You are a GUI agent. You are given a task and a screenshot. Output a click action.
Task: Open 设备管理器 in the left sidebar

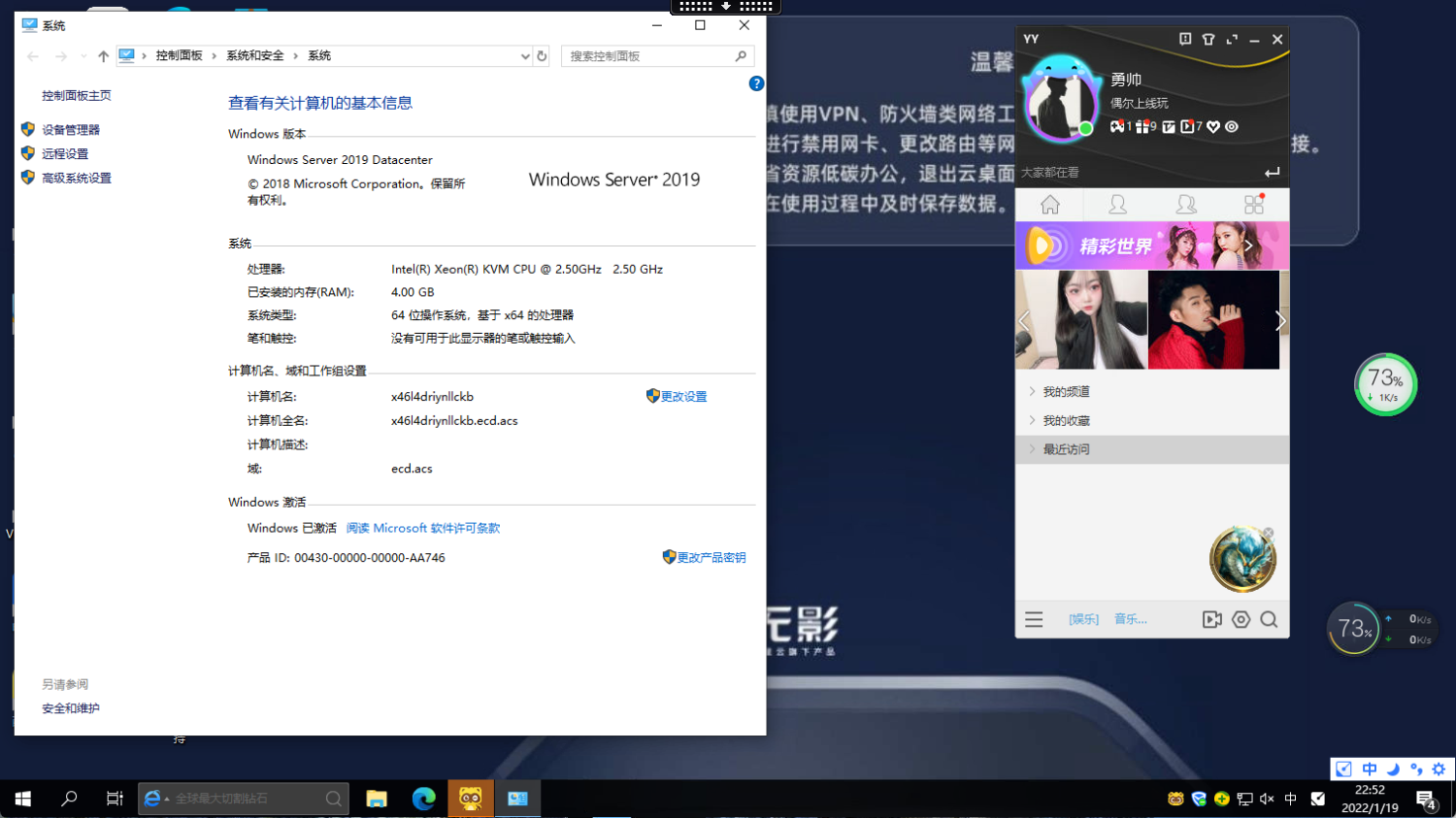click(70, 130)
